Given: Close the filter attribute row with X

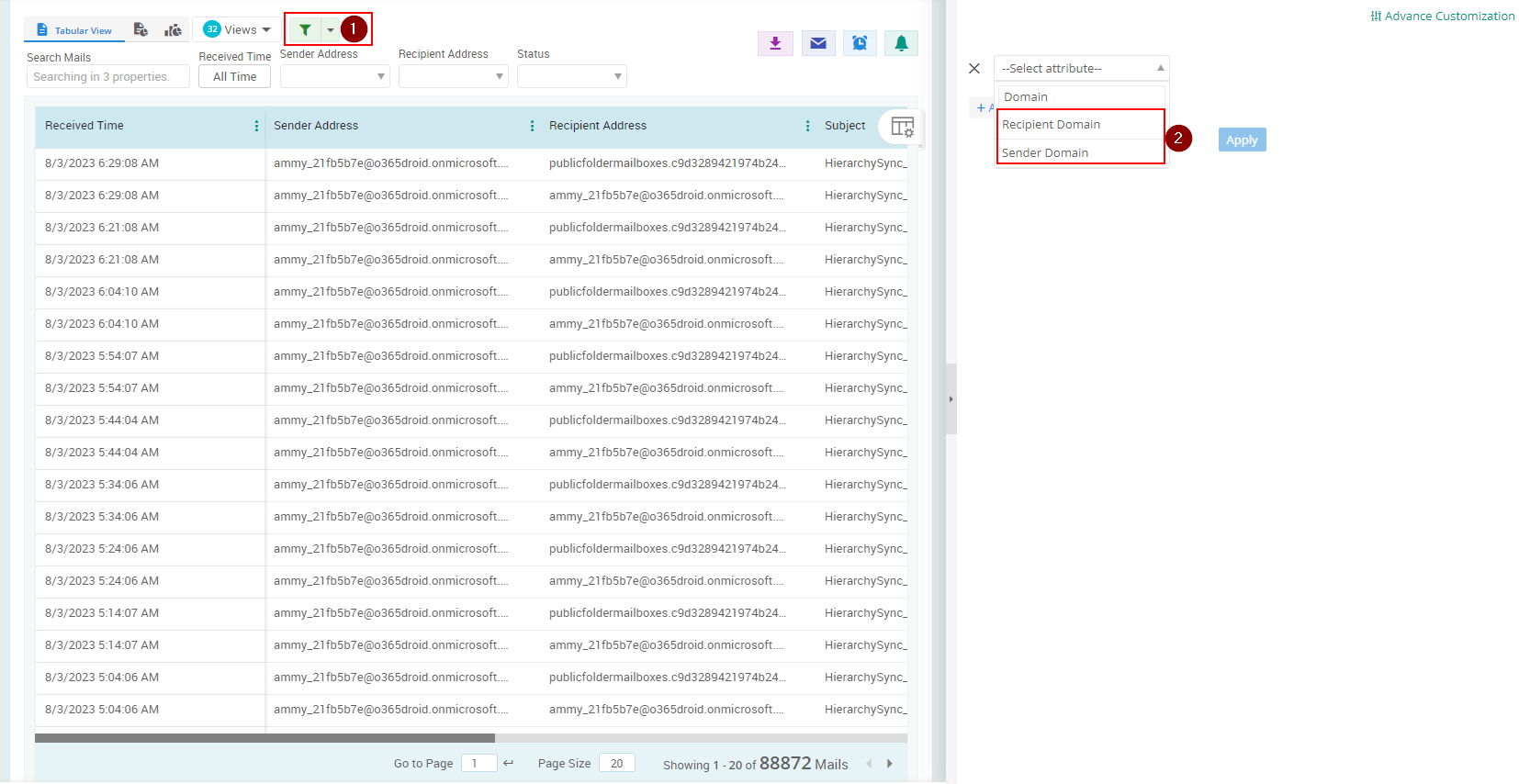Looking at the screenshot, I should pyautogui.click(x=974, y=69).
